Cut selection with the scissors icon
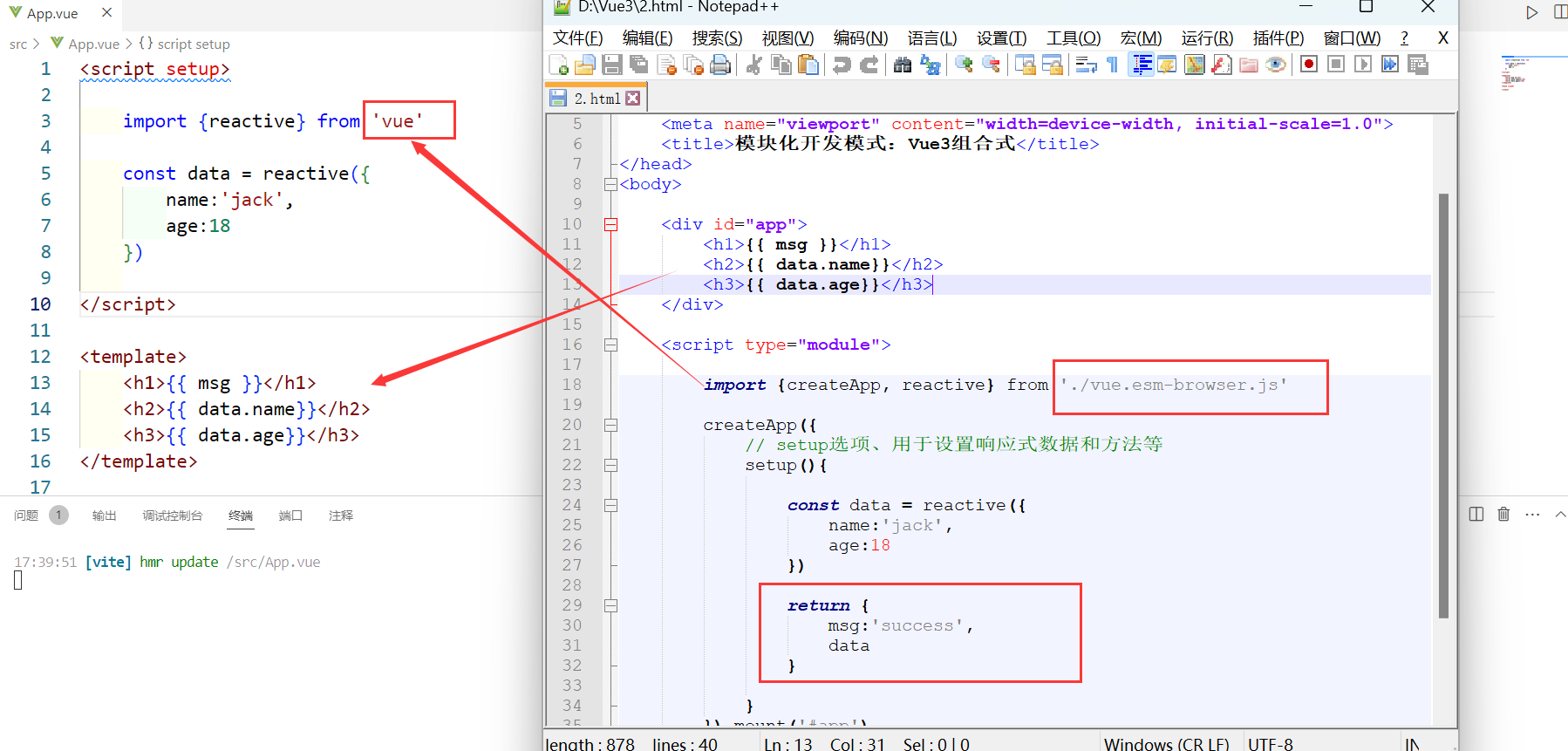 (754, 65)
